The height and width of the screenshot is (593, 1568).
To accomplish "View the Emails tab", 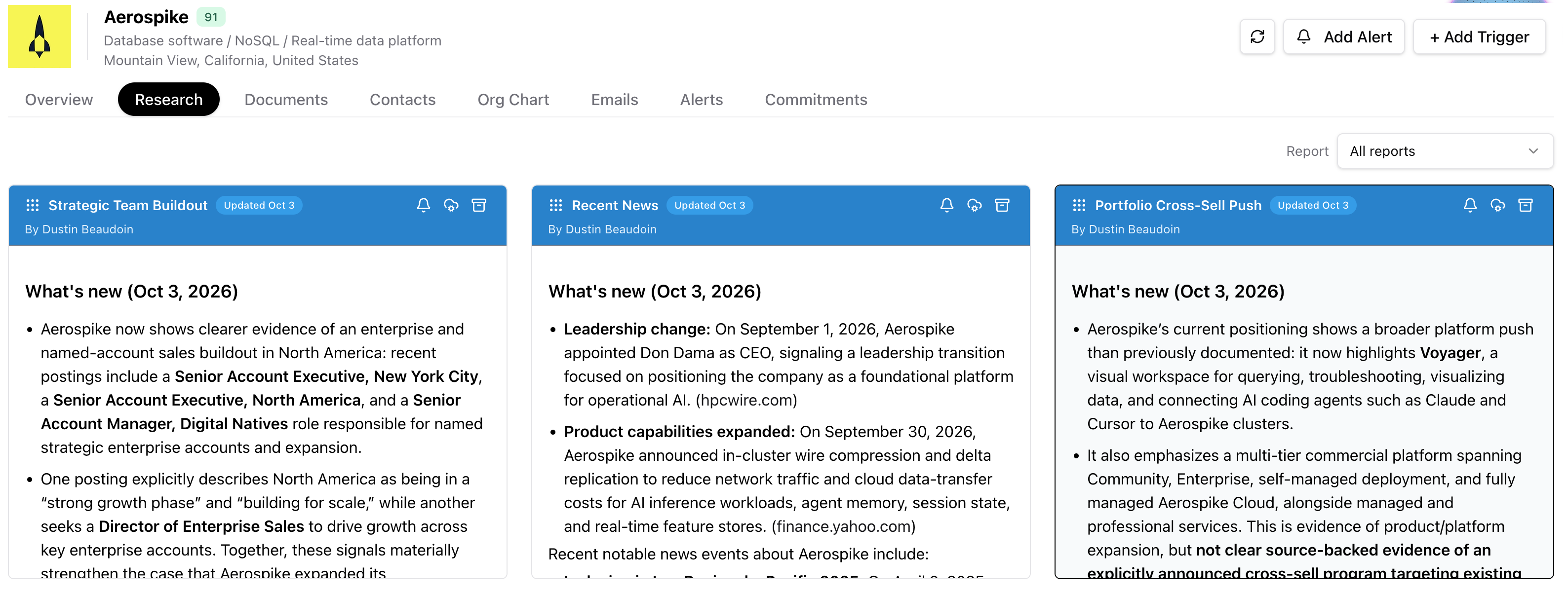I will pyautogui.click(x=615, y=99).
